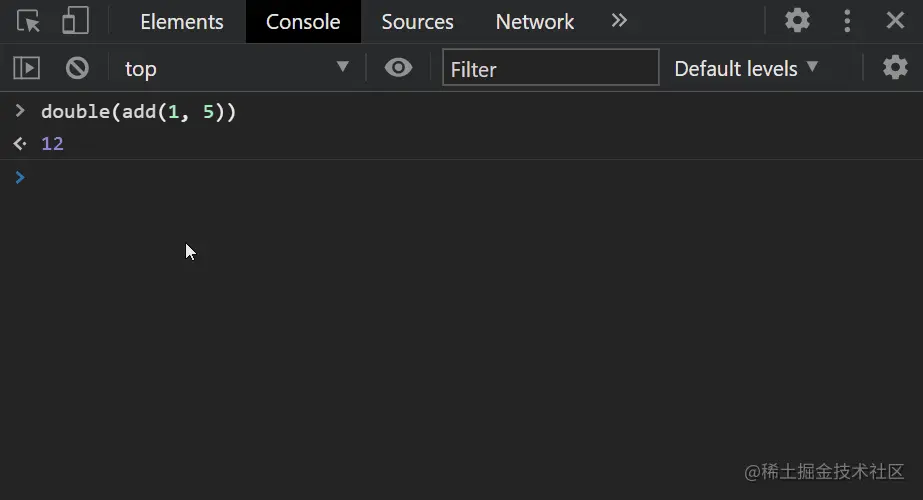Switch to the Elements tab

click(182, 22)
